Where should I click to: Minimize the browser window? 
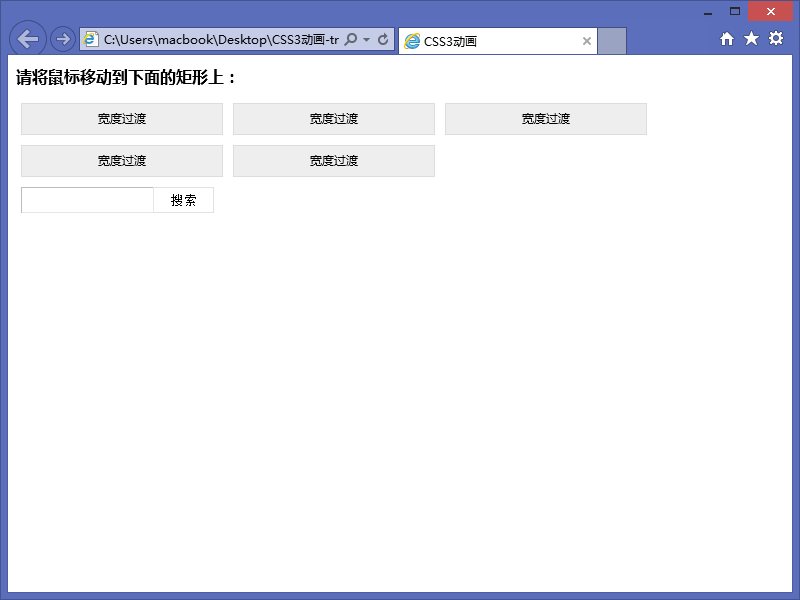(x=708, y=12)
